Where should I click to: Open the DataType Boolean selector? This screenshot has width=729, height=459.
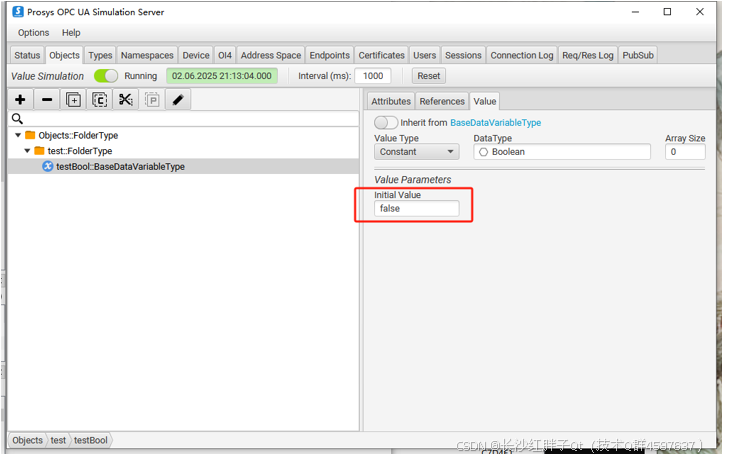562,152
